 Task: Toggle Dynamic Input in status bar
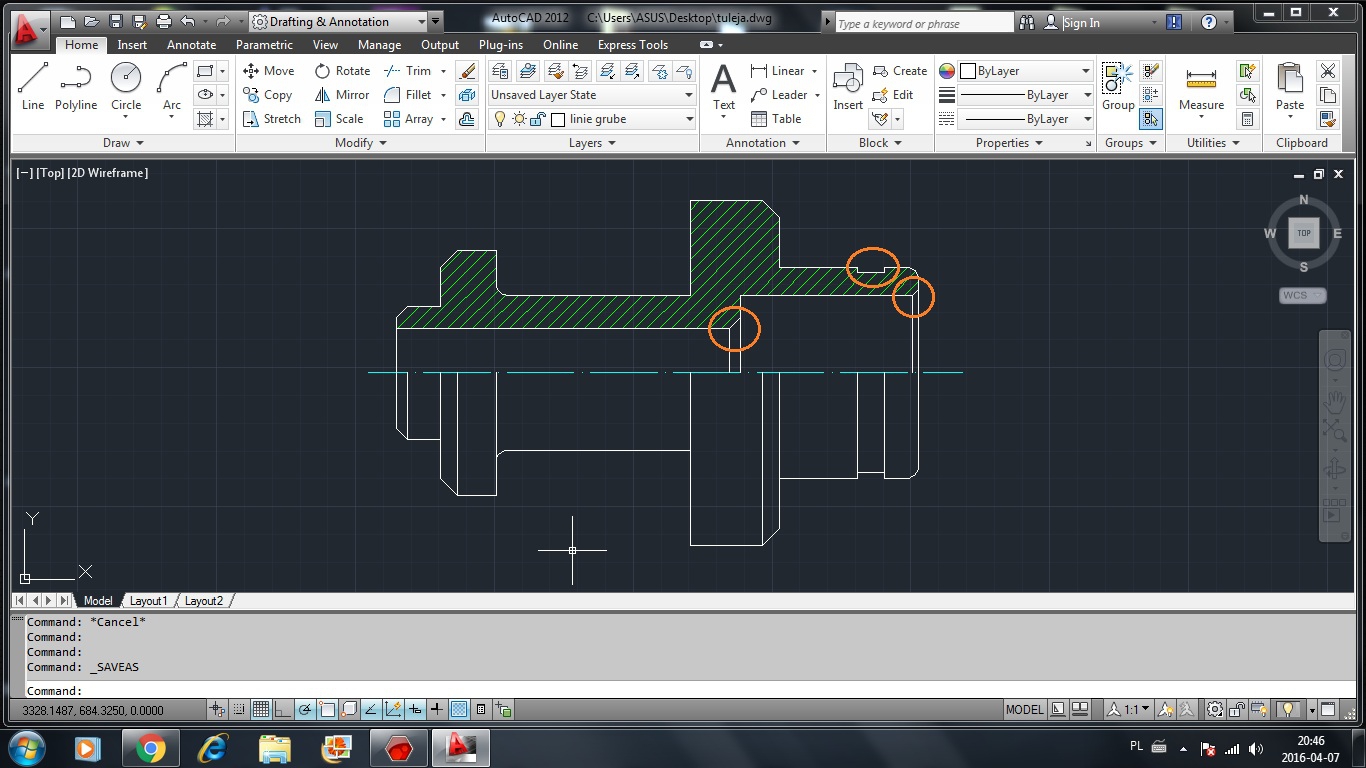click(x=415, y=710)
